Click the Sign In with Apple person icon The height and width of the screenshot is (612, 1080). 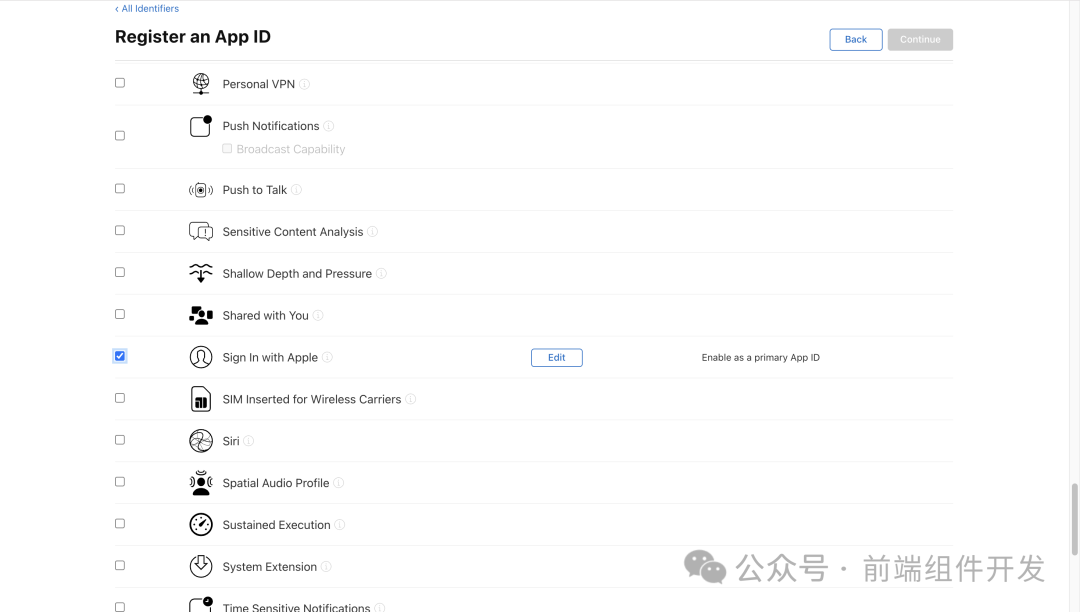coord(200,357)
